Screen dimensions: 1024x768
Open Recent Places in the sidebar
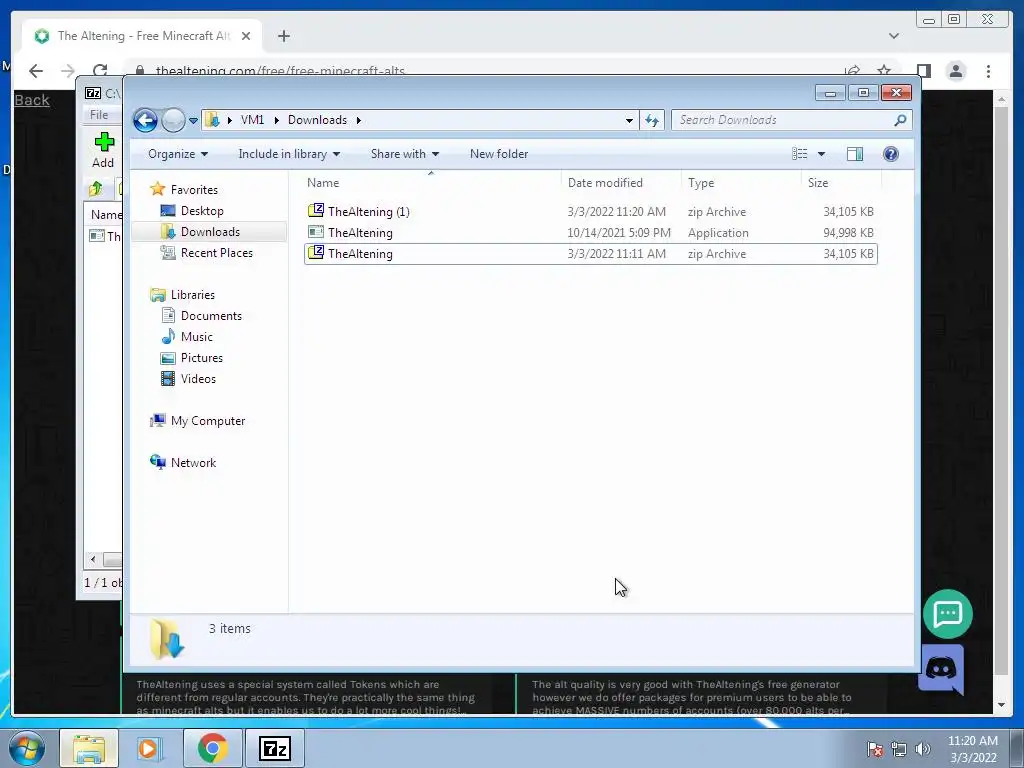[216, 253]
